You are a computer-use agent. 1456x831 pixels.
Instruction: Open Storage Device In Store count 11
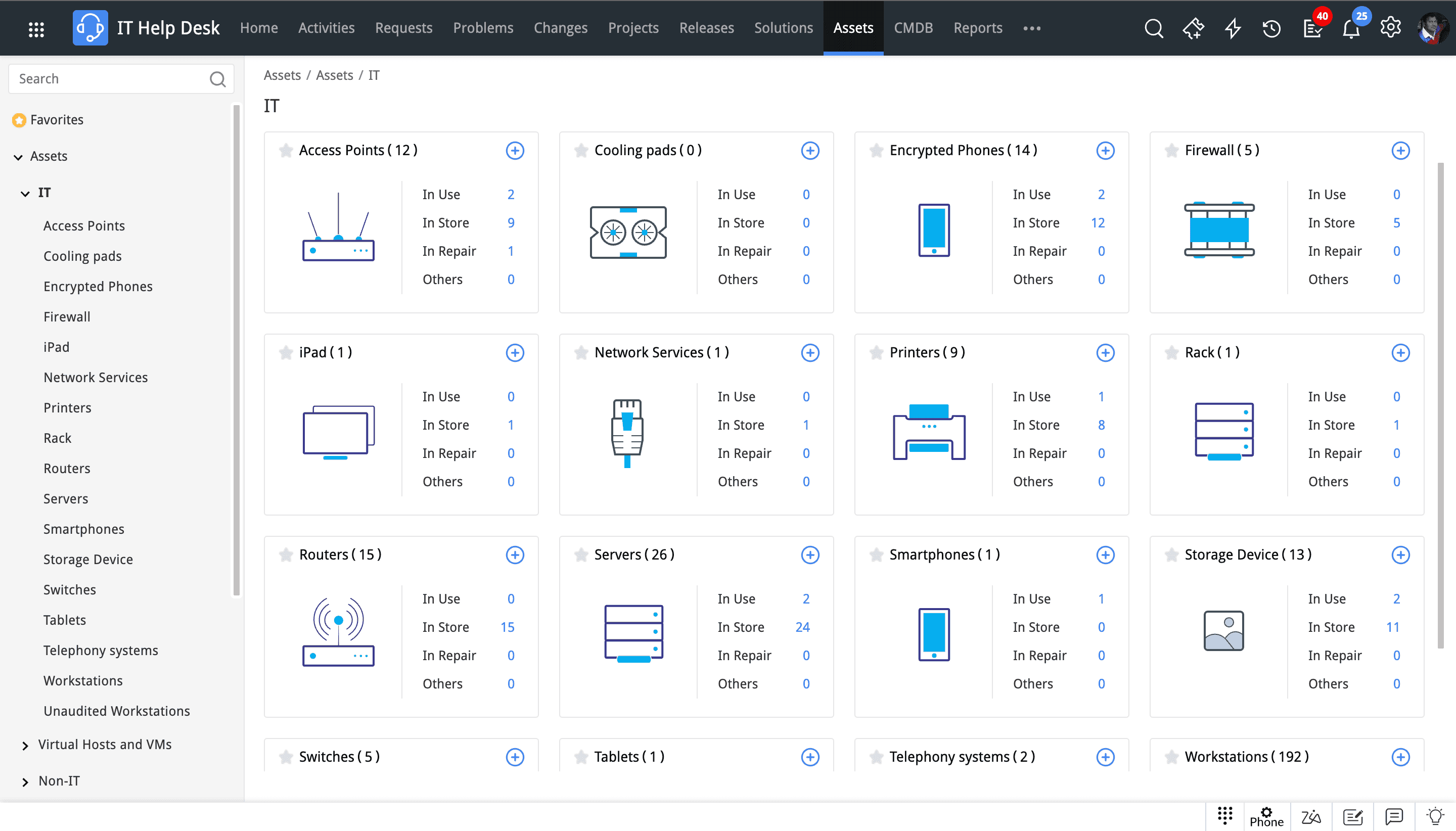pos(1393,627)
